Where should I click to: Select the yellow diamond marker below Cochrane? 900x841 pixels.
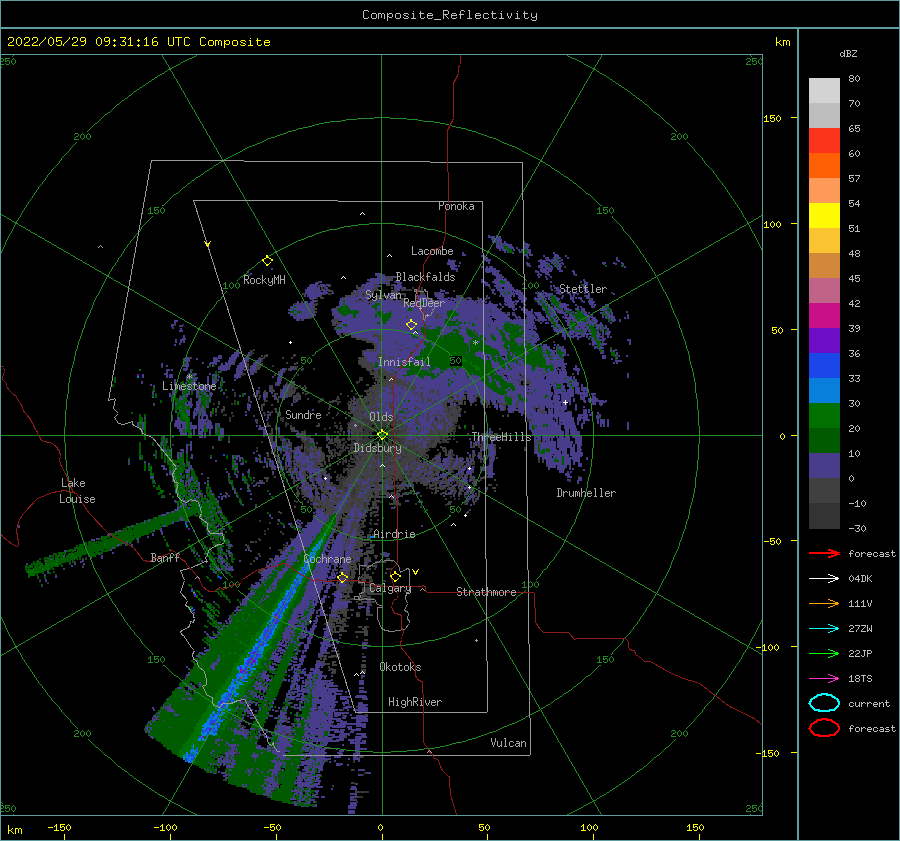coord(342,577)
